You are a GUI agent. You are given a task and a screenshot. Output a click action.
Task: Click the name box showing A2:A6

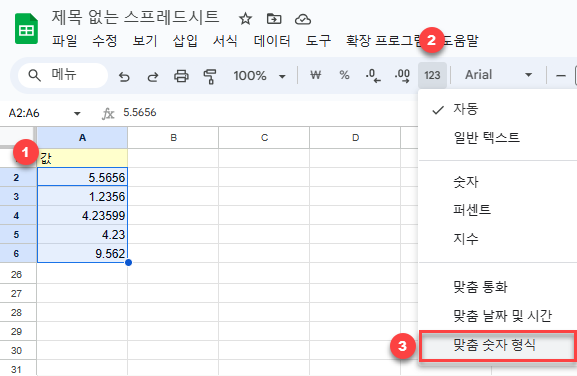tap(24, 113)
